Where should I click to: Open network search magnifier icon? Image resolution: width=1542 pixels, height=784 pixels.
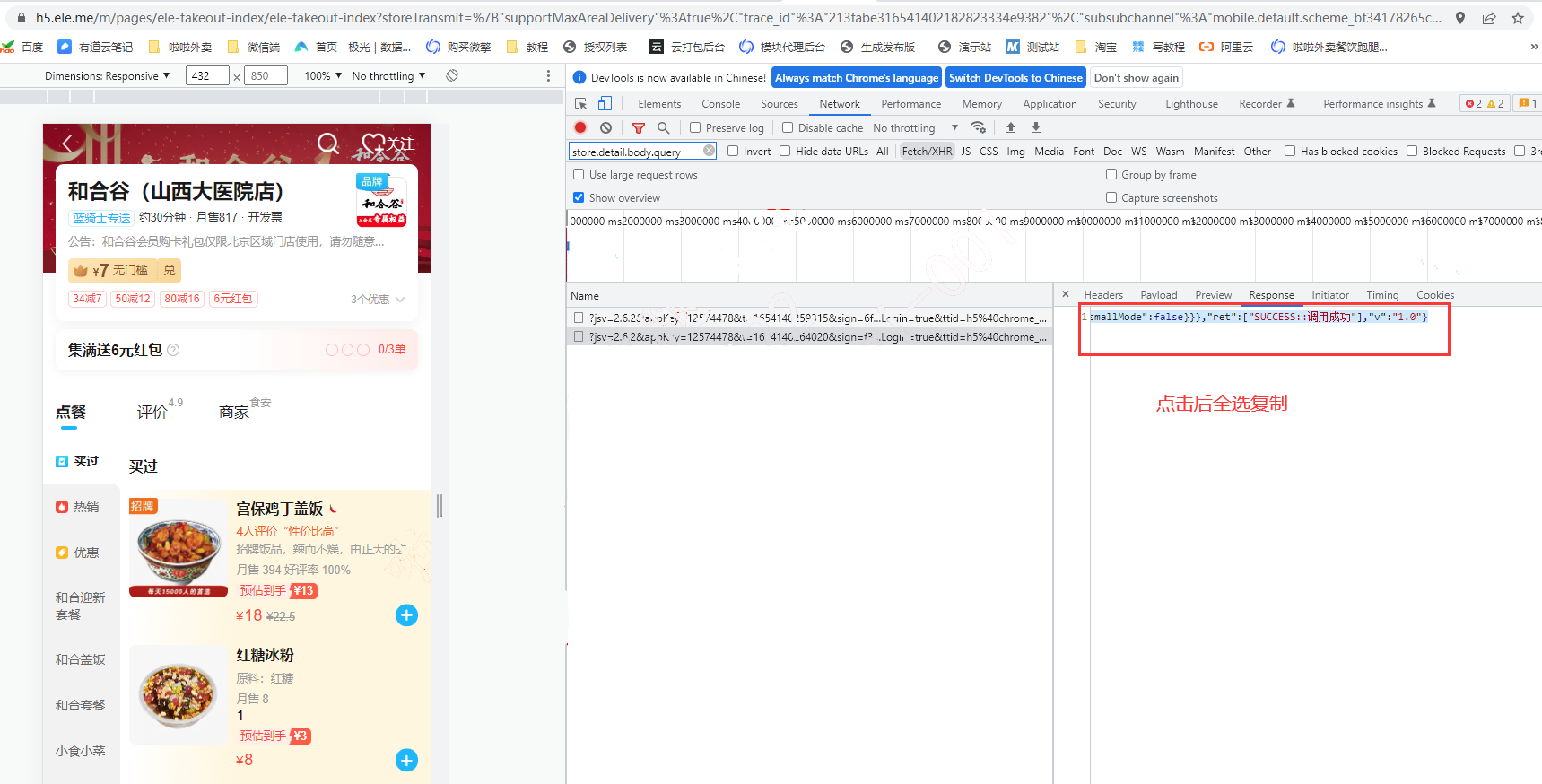663,127
